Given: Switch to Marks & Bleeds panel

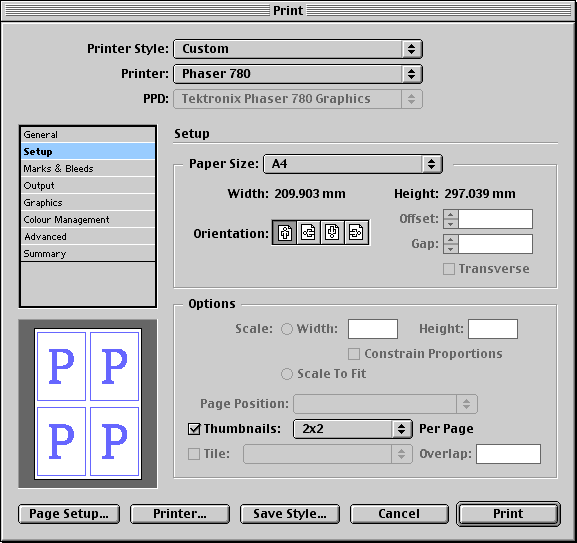Looking at the screenshot, I should (88, 168).
